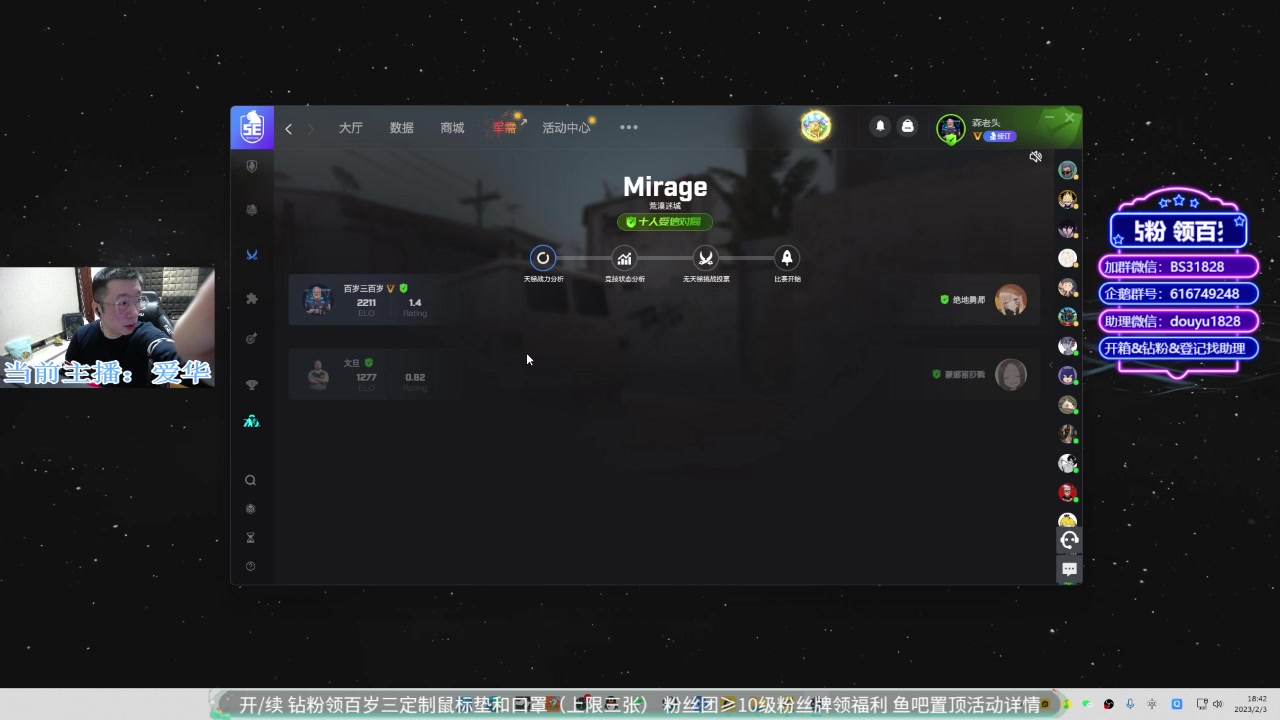Viewport: 1280px width, 720px height.
Task: Click the teal team icon in sidebar
Action: pos(251,422)
